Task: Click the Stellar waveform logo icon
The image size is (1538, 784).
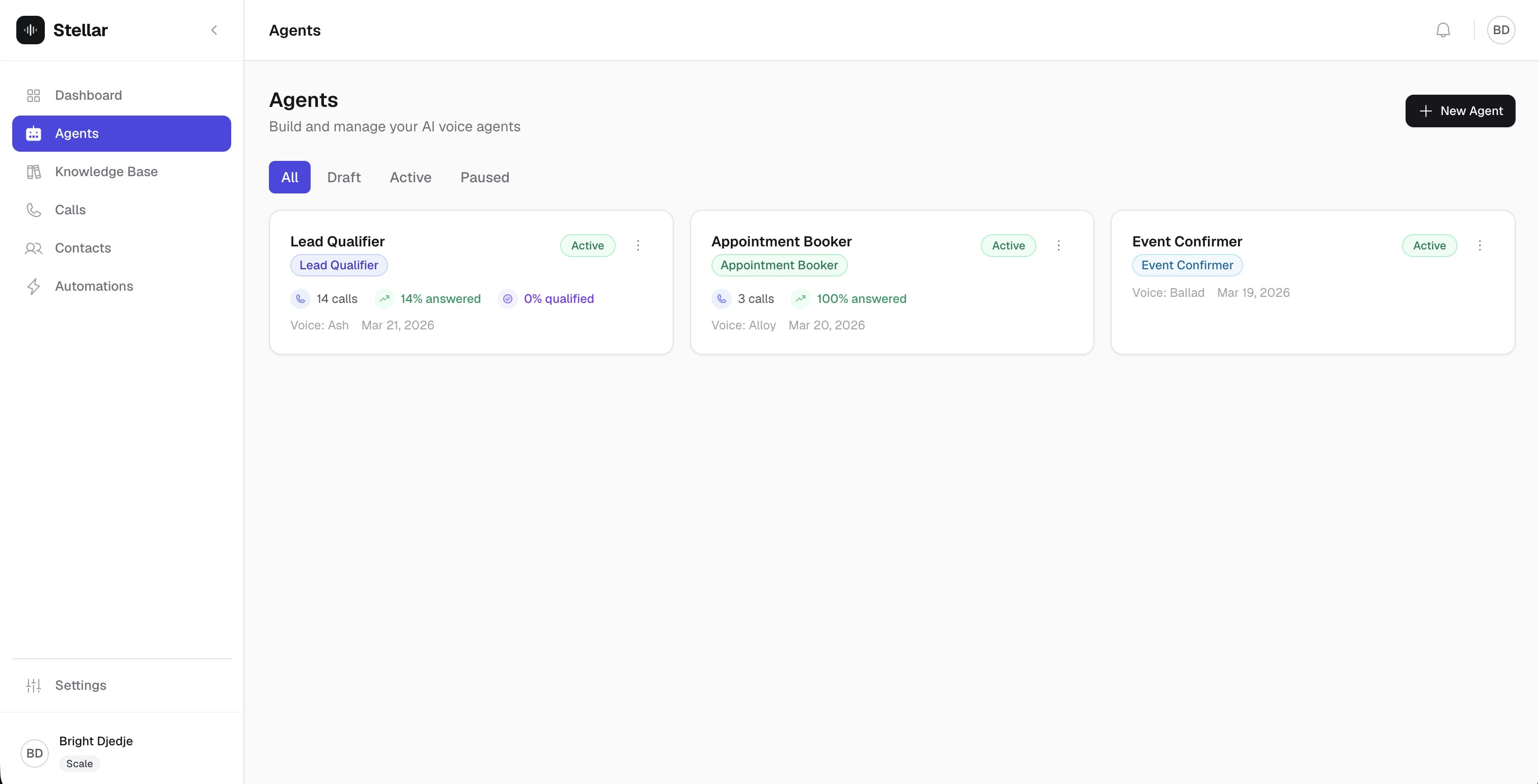Action: pos(30,30)
